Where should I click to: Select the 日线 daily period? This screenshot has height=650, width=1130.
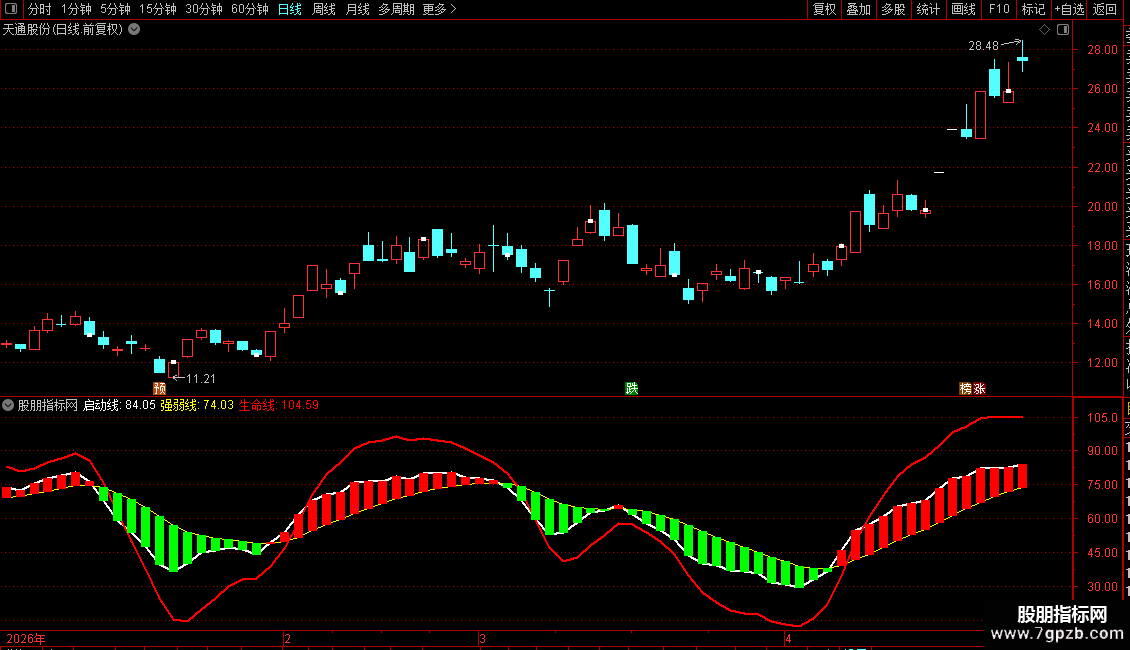pos(290,9)
